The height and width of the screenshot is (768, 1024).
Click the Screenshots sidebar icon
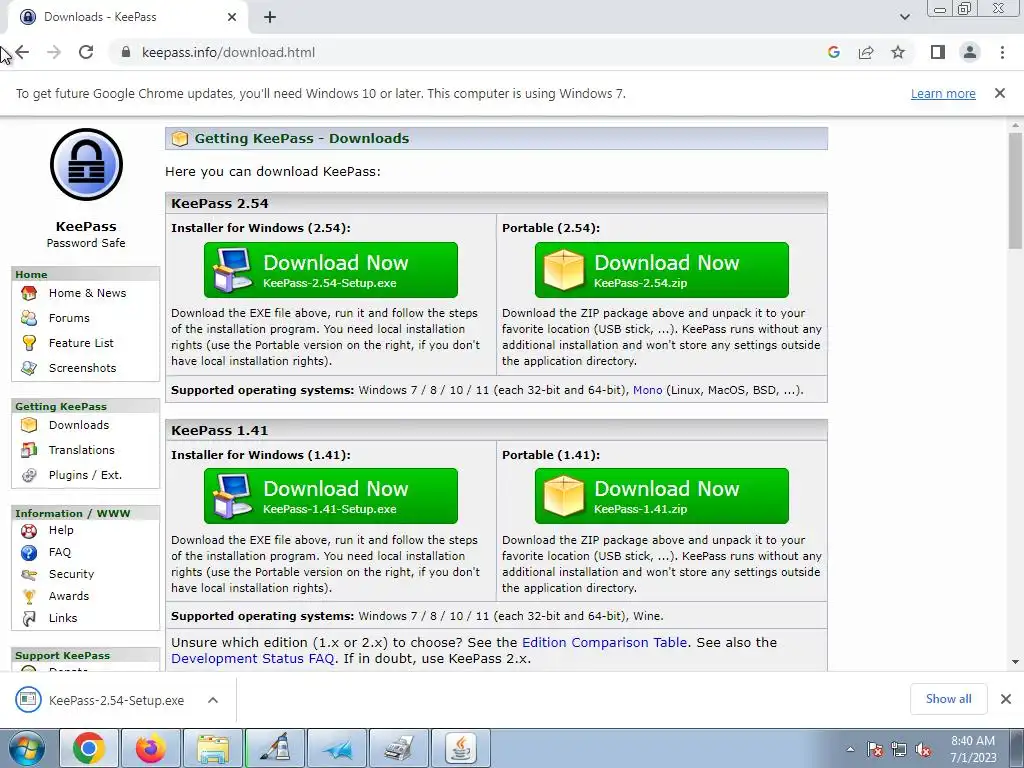coord(29,368)
